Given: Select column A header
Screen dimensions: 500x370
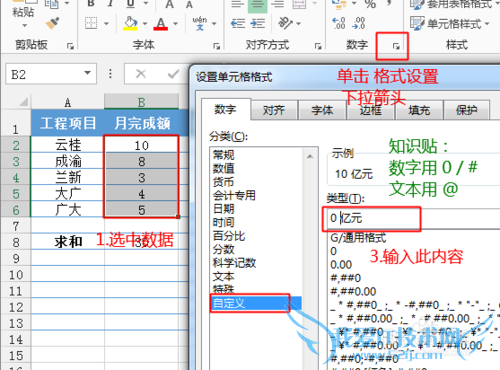Looking at the screenshot, I should click(x=68, y=102).
